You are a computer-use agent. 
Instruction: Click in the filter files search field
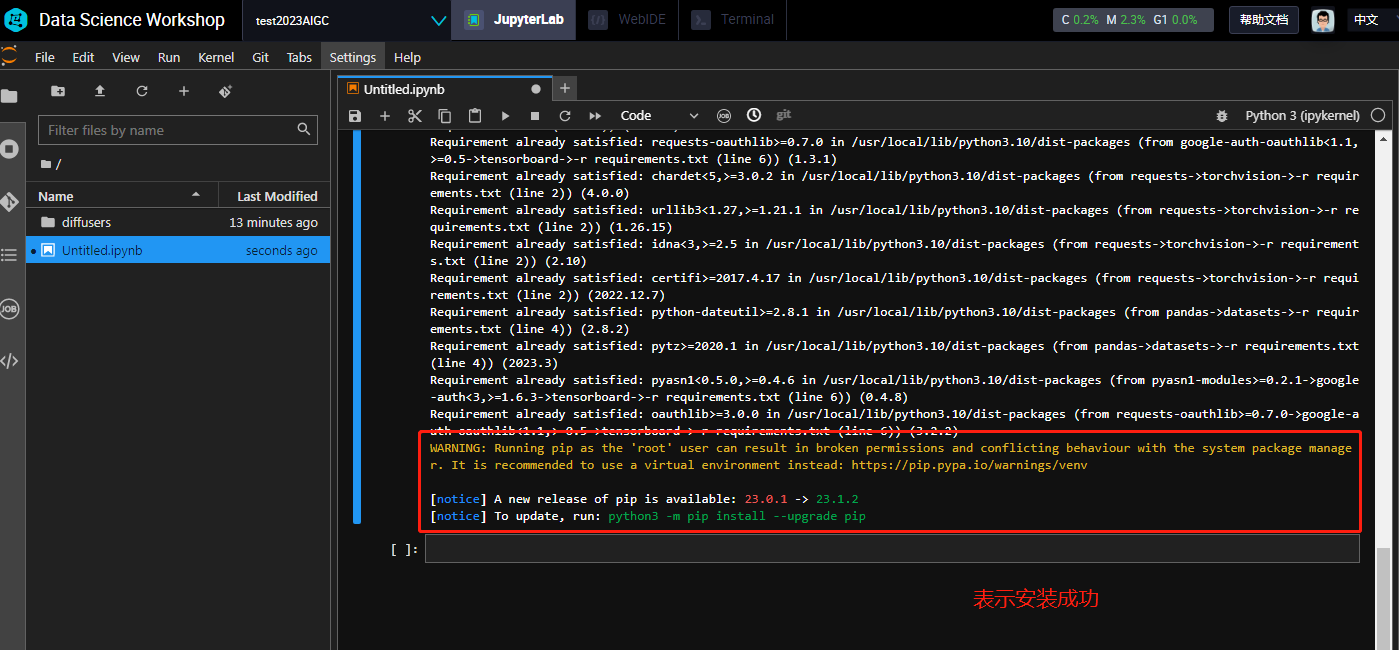[x=160, y=129]
